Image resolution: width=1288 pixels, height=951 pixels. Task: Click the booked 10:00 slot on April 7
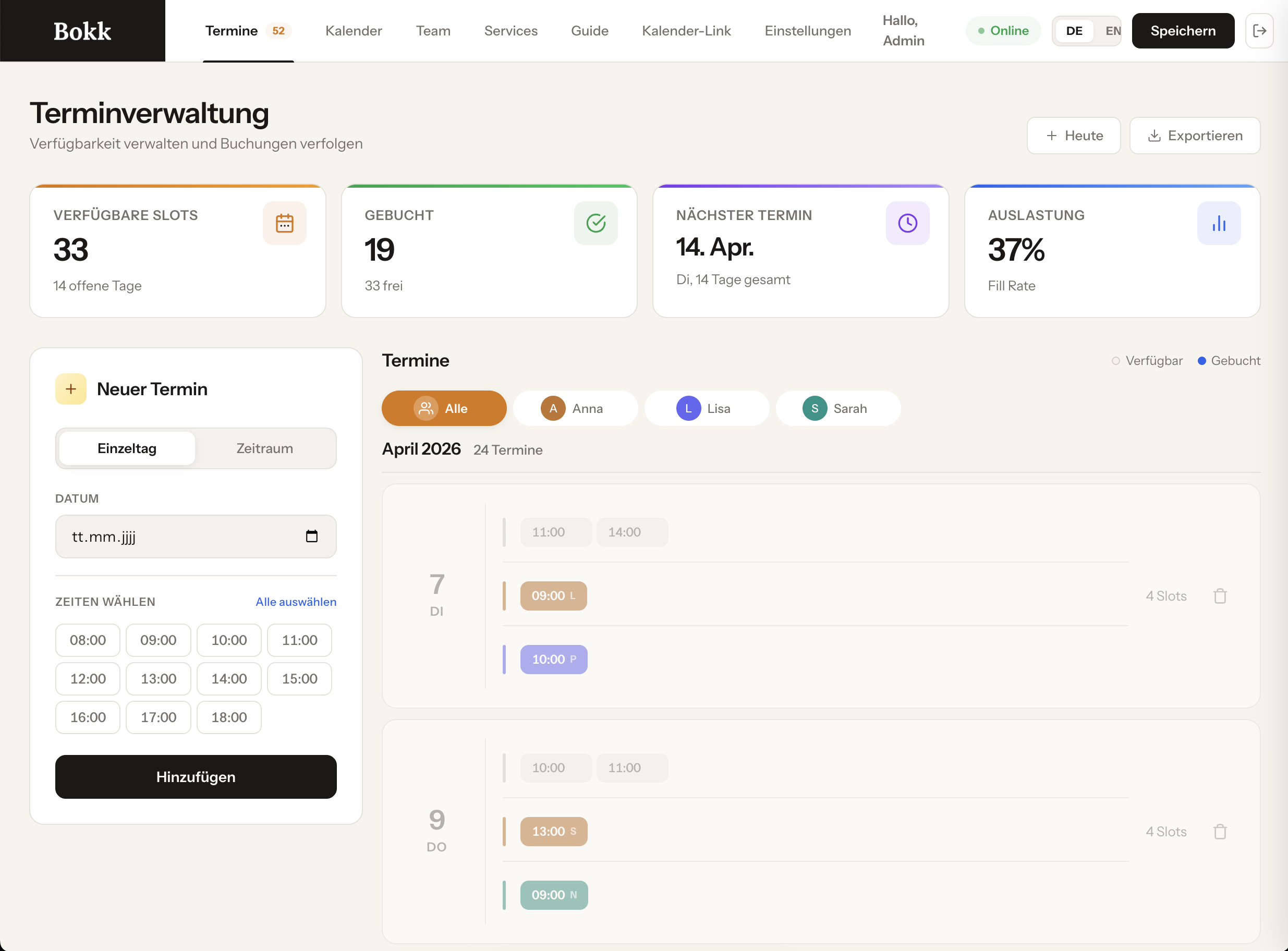(x=554, y=659)
